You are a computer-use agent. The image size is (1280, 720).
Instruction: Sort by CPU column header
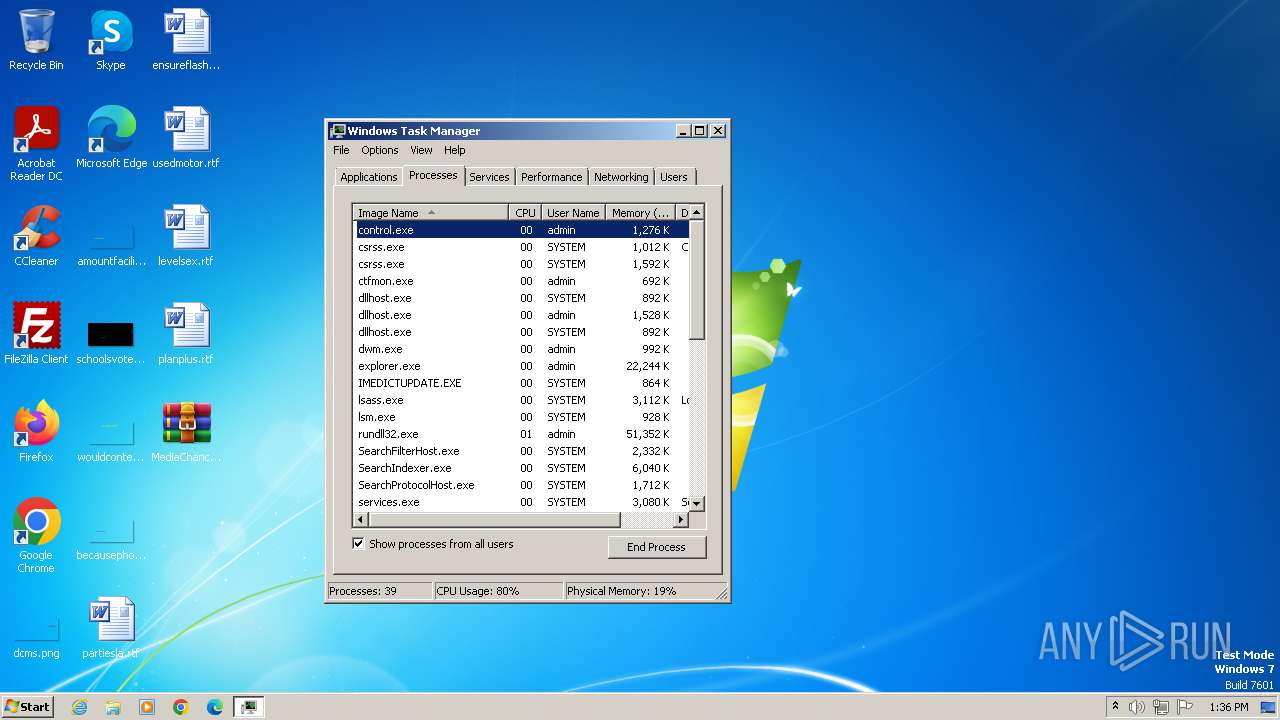(x=525, y=213)
